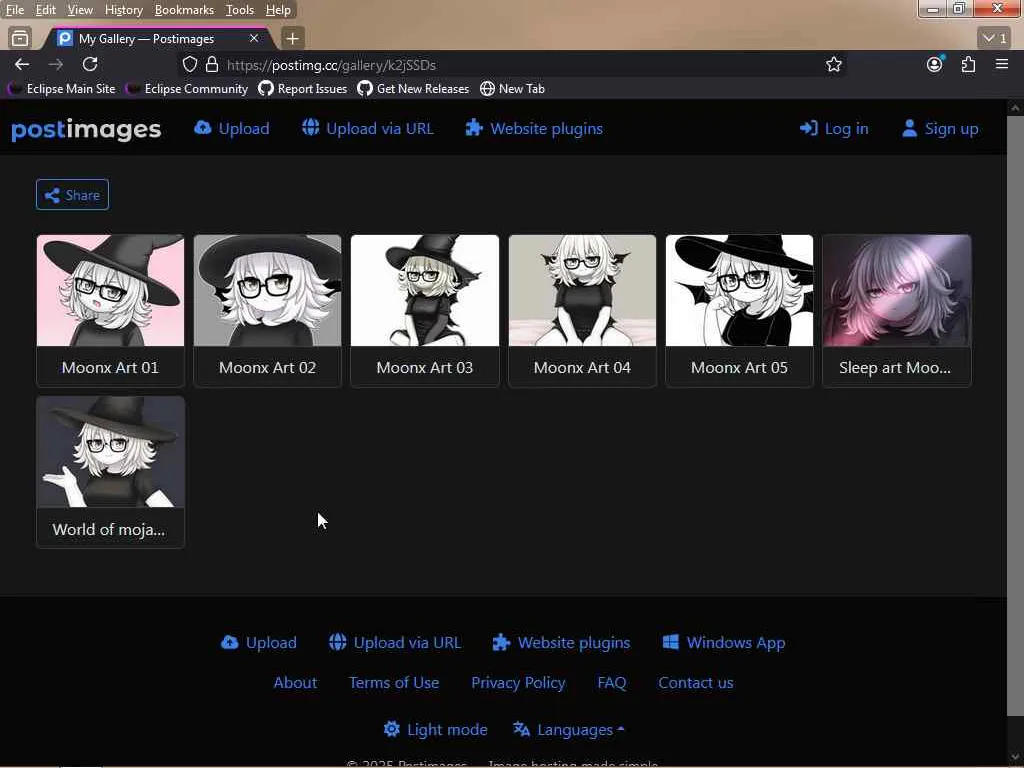This screenshot has height=768, width=1024.
Task: Click the globe icon for Upload via URL
Action: click(x=310, y=127)
